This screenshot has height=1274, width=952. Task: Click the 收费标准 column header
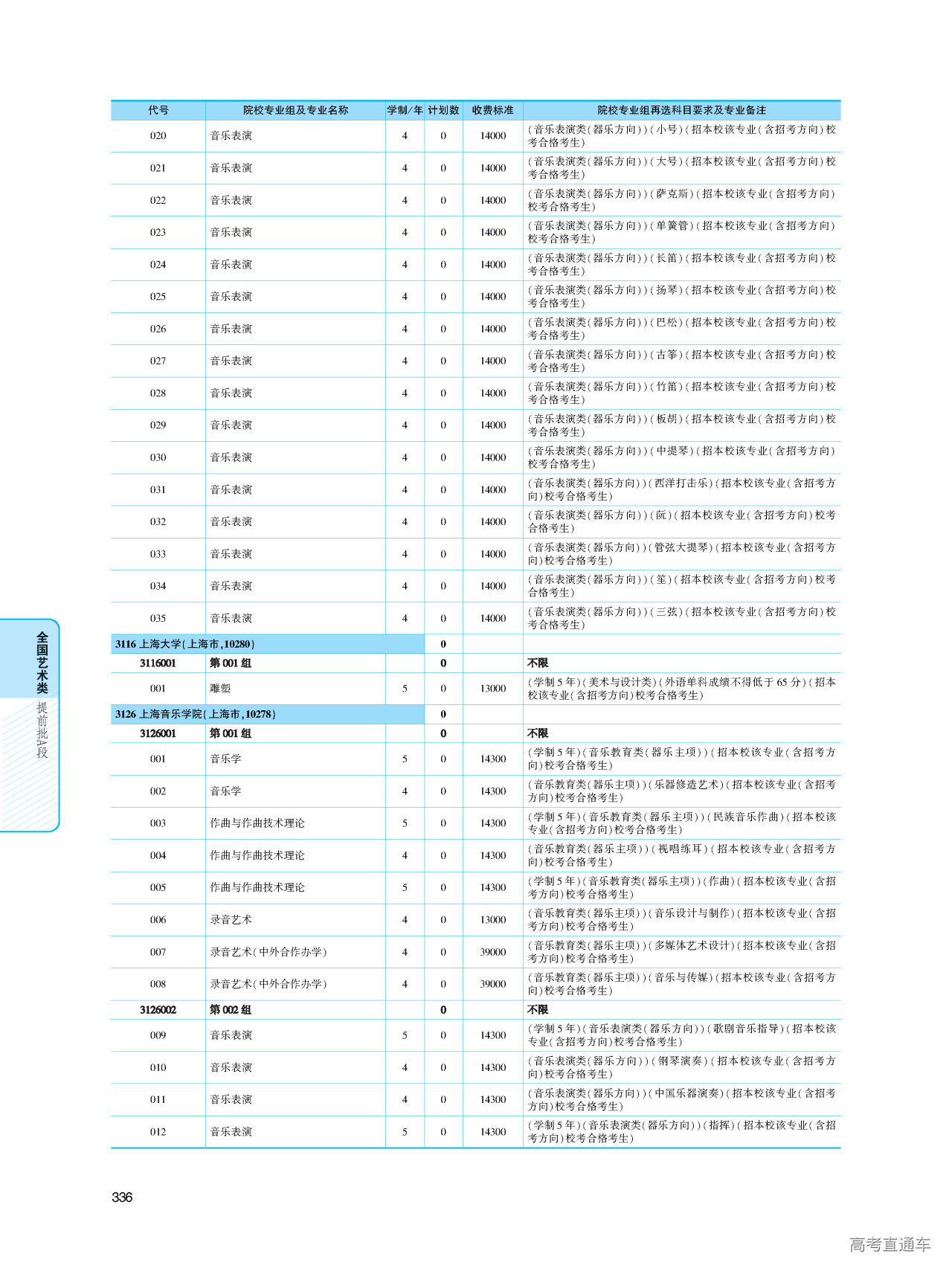click(492, 110)
